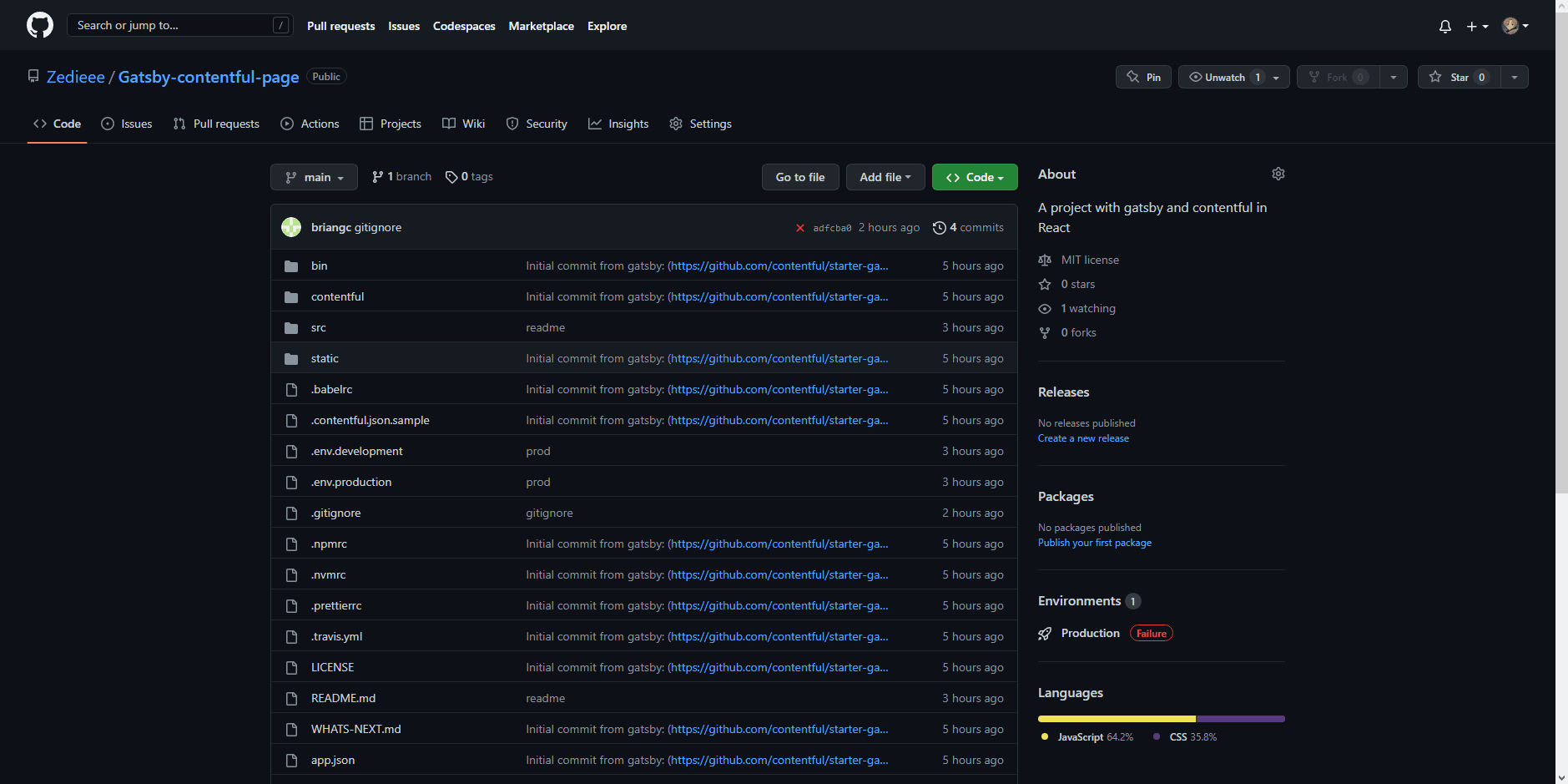Open the contentful folder icon
The height and width of the screenshot is (784, 1568).
point(291,297)
